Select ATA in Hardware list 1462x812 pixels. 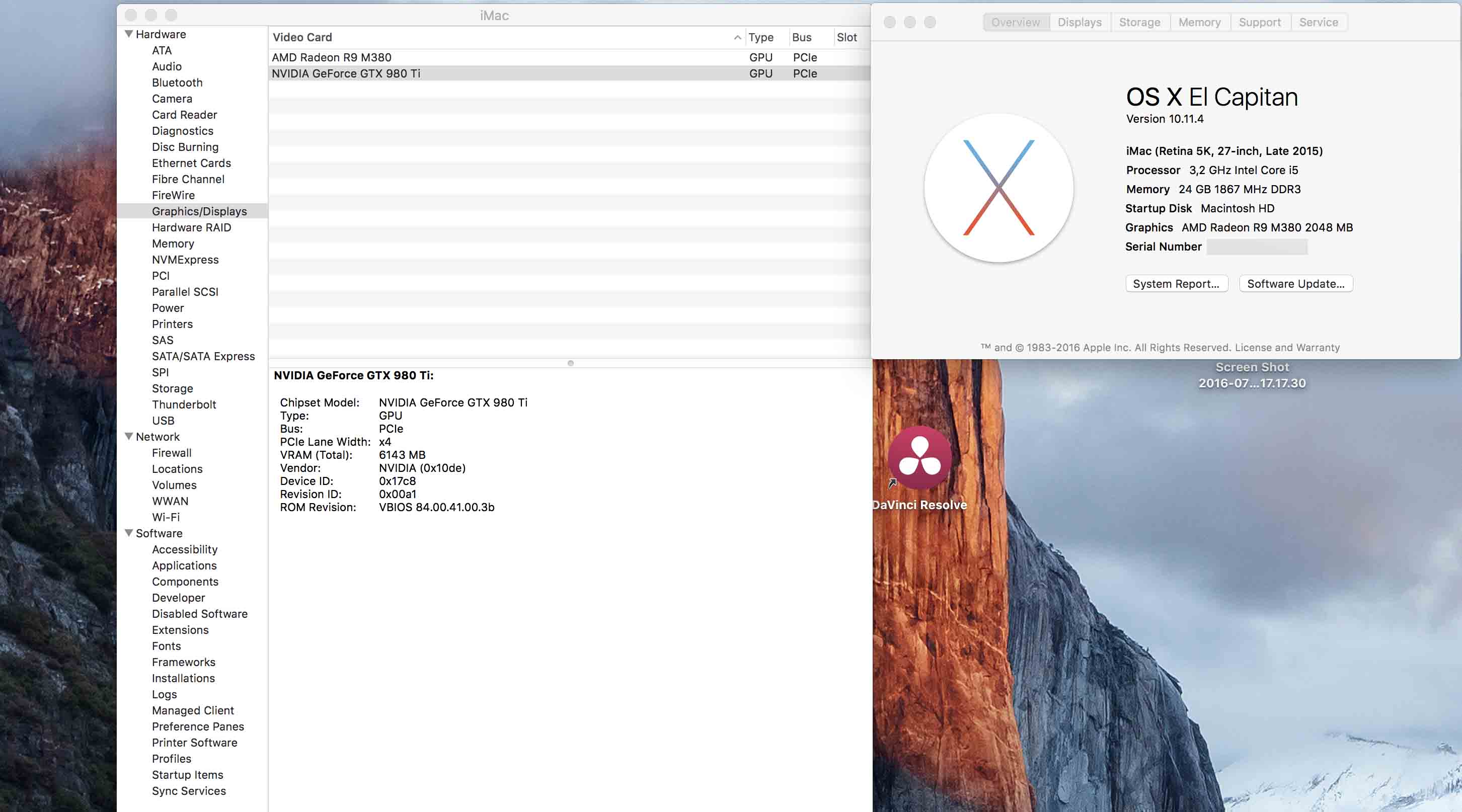pyautogui.click(x=162, y=50)
